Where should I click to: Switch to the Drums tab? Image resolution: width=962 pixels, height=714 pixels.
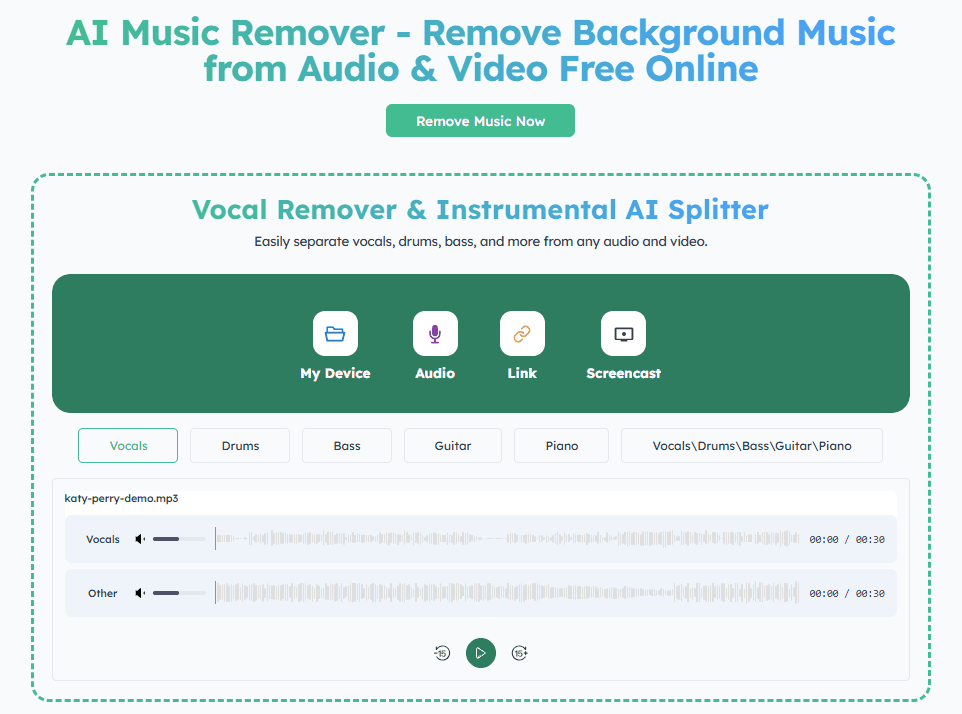240,446
